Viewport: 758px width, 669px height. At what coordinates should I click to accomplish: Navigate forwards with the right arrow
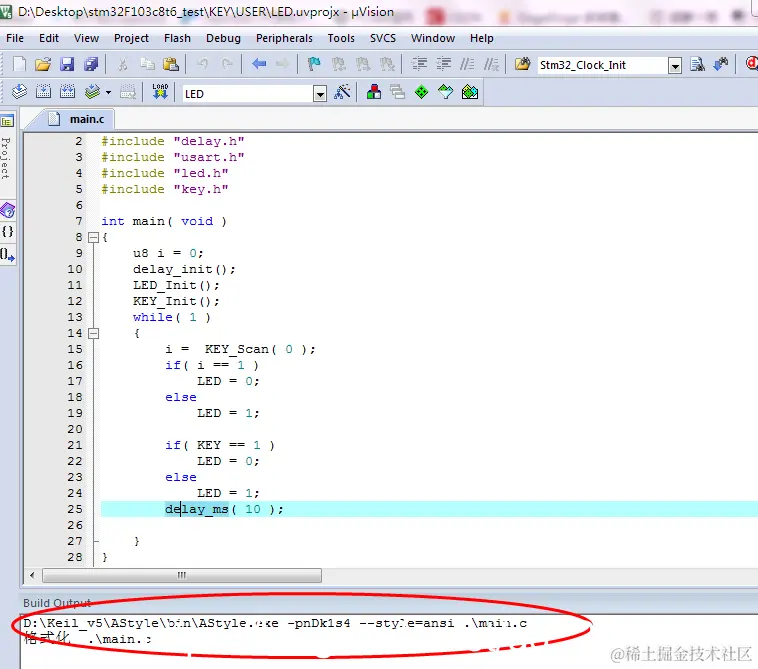click(283, 64)
